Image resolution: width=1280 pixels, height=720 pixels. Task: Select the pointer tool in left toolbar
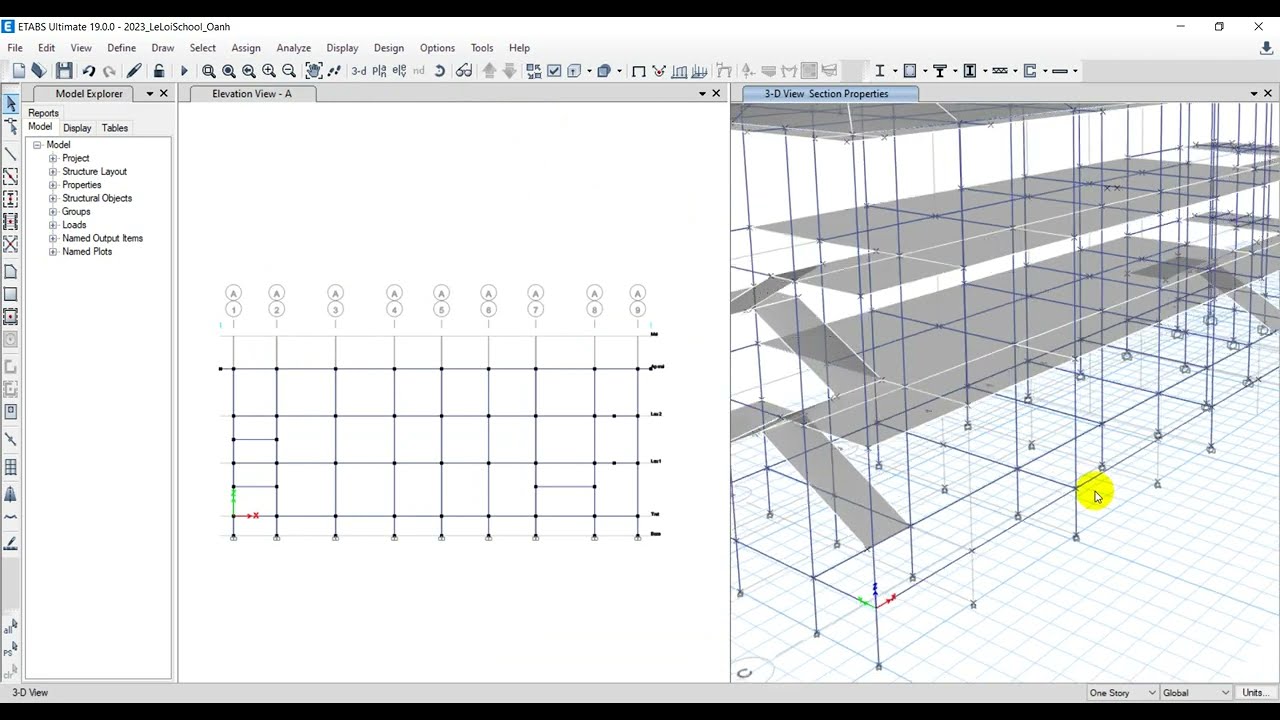click(x=11, y=104)
